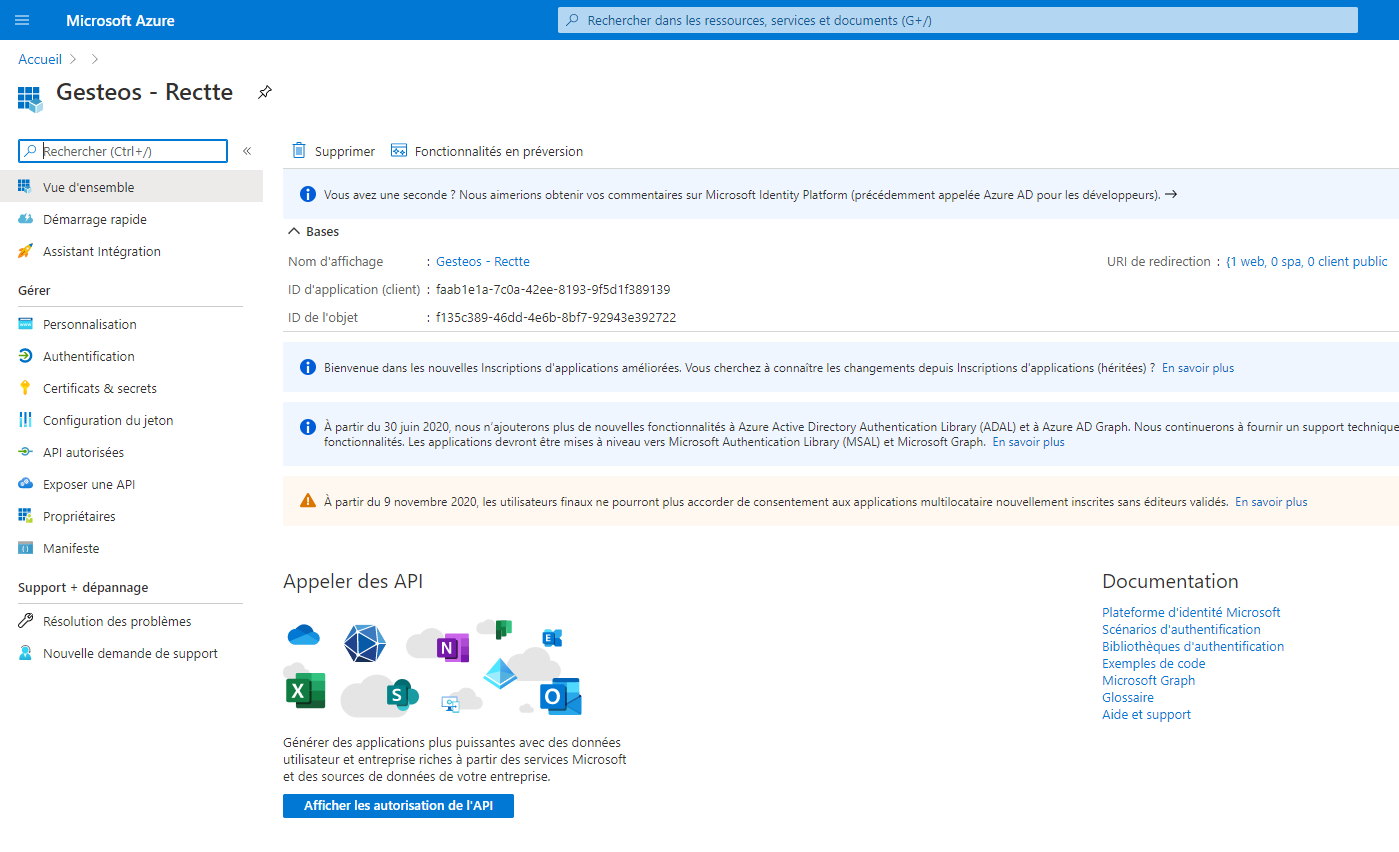Pin the Gesteos - Rectte page

click(264, 92)
